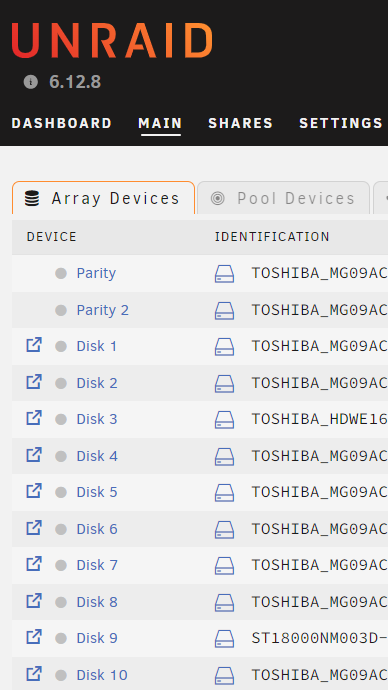388x690 pixels.
Task: Open the Disk 2 settings link
Action: (97, 383)
